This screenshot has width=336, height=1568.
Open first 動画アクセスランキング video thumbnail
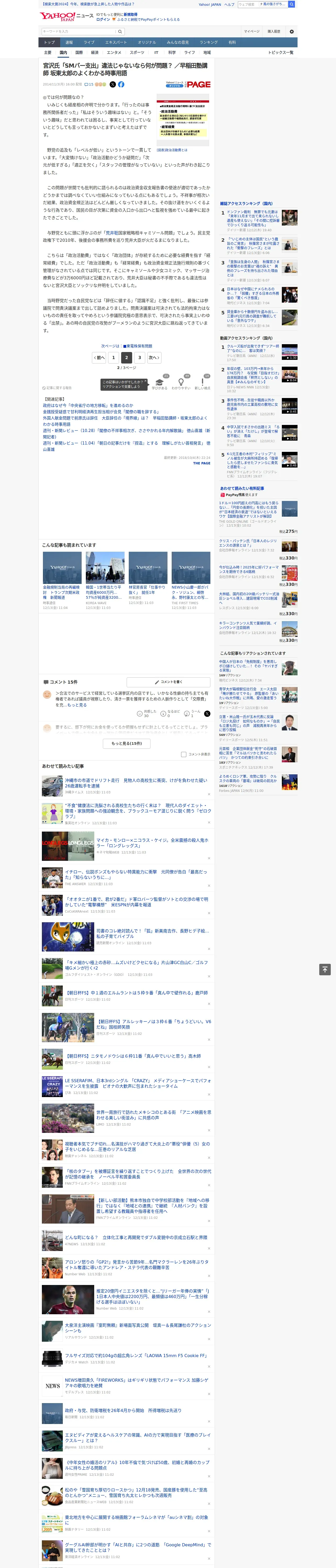290,352
